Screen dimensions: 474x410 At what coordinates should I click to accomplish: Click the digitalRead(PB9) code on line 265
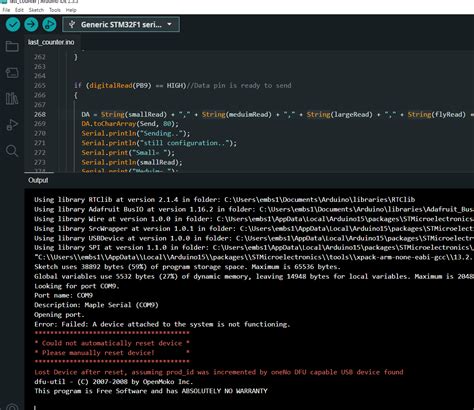tap(120, 85)
